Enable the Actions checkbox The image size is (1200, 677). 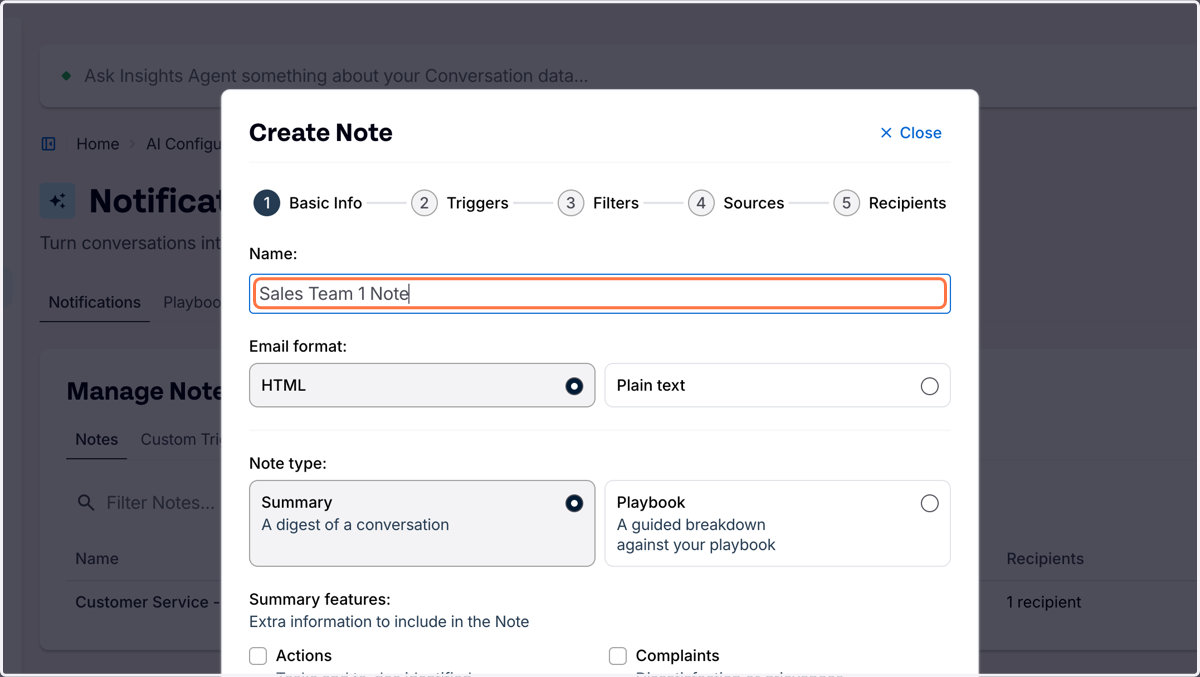point(258,656)
